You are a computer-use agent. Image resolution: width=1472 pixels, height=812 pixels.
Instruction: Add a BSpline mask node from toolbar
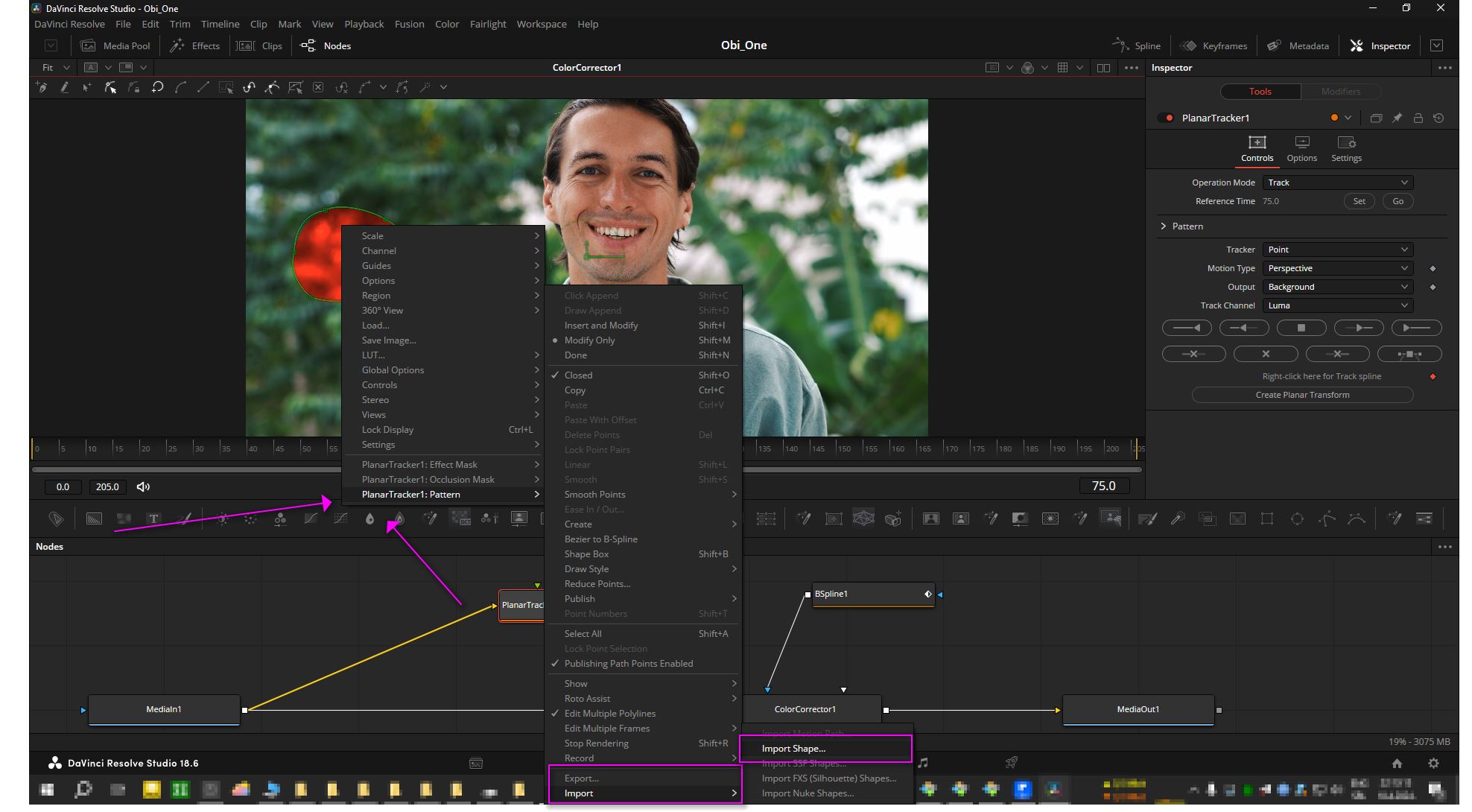[1357, 518]
